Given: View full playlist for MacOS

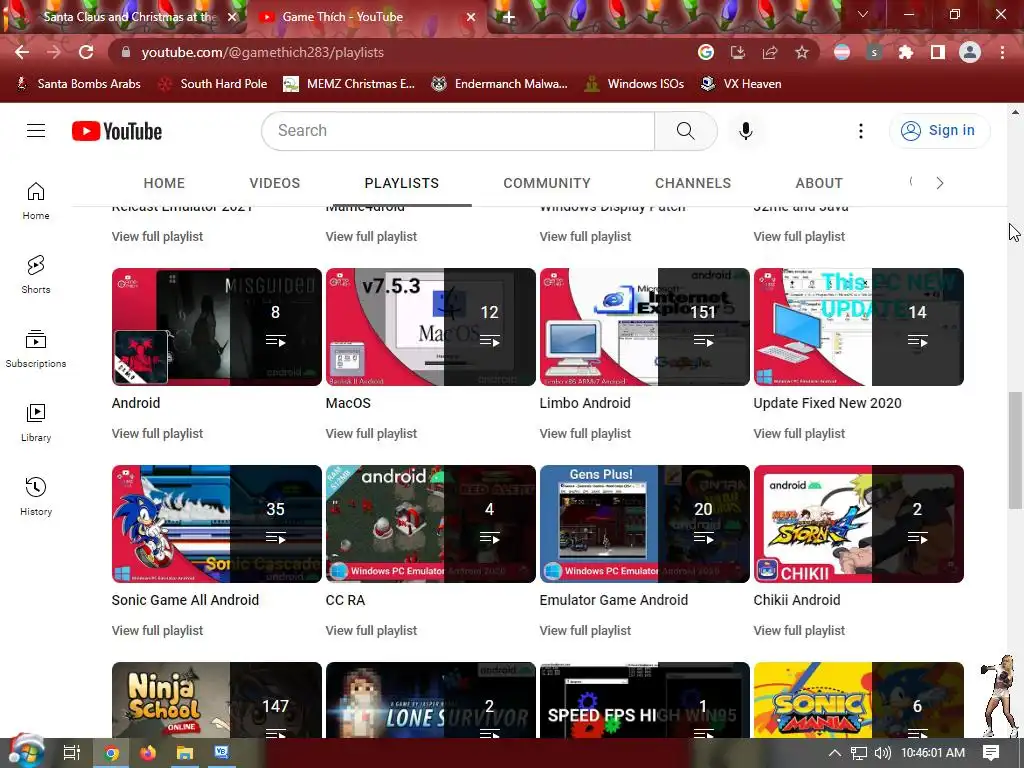Looking at the screenshot, I should 371,434.
